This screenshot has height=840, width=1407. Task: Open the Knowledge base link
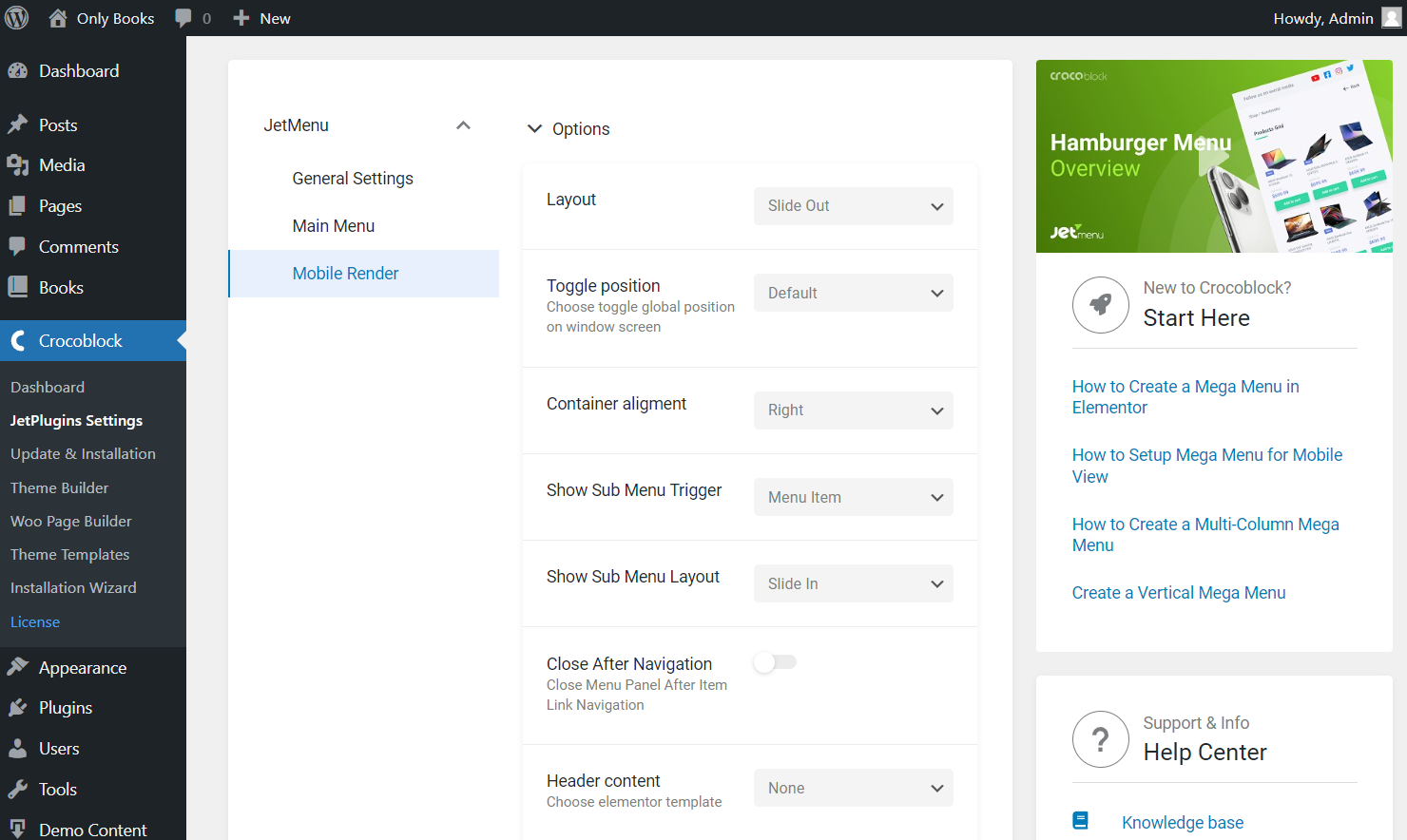pyautogui.click(x=1183, y=823)
